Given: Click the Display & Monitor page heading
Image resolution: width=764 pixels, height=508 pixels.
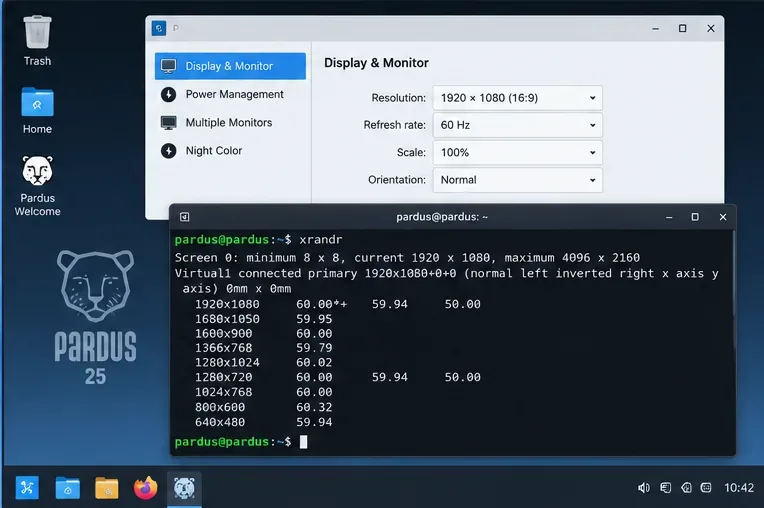Looking at the screenshot, I should (x=376, y=63).
